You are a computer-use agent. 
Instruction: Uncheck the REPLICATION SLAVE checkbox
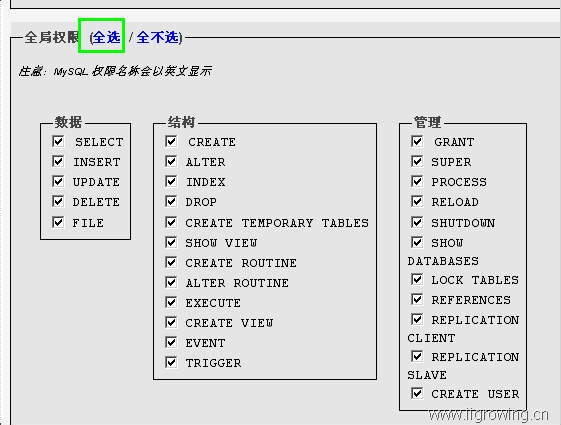(417, 356)
